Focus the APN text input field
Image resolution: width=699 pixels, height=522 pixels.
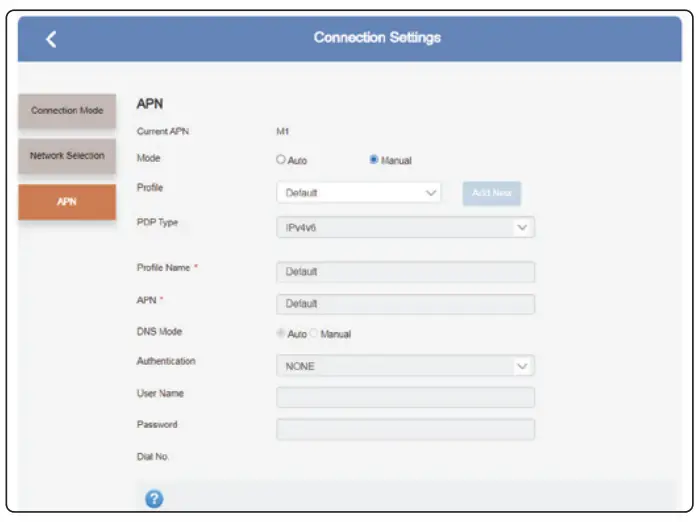coord(405,304)
